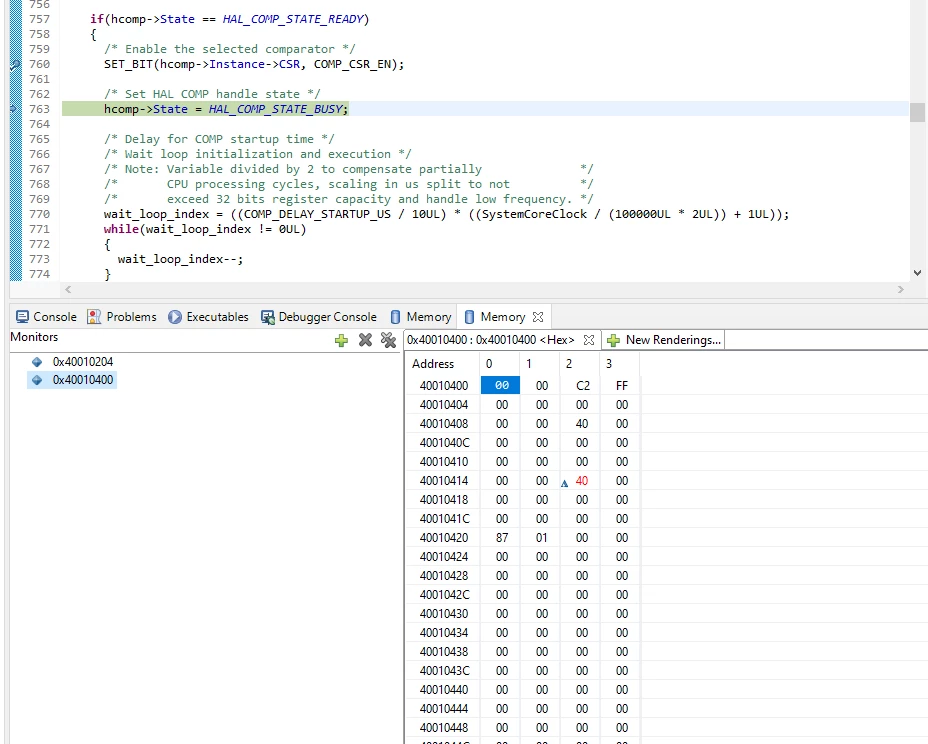This screenshot has width=928, height=744.
Task: Click the editor horizontal scroll right arrow
Action: click(901, 289)
